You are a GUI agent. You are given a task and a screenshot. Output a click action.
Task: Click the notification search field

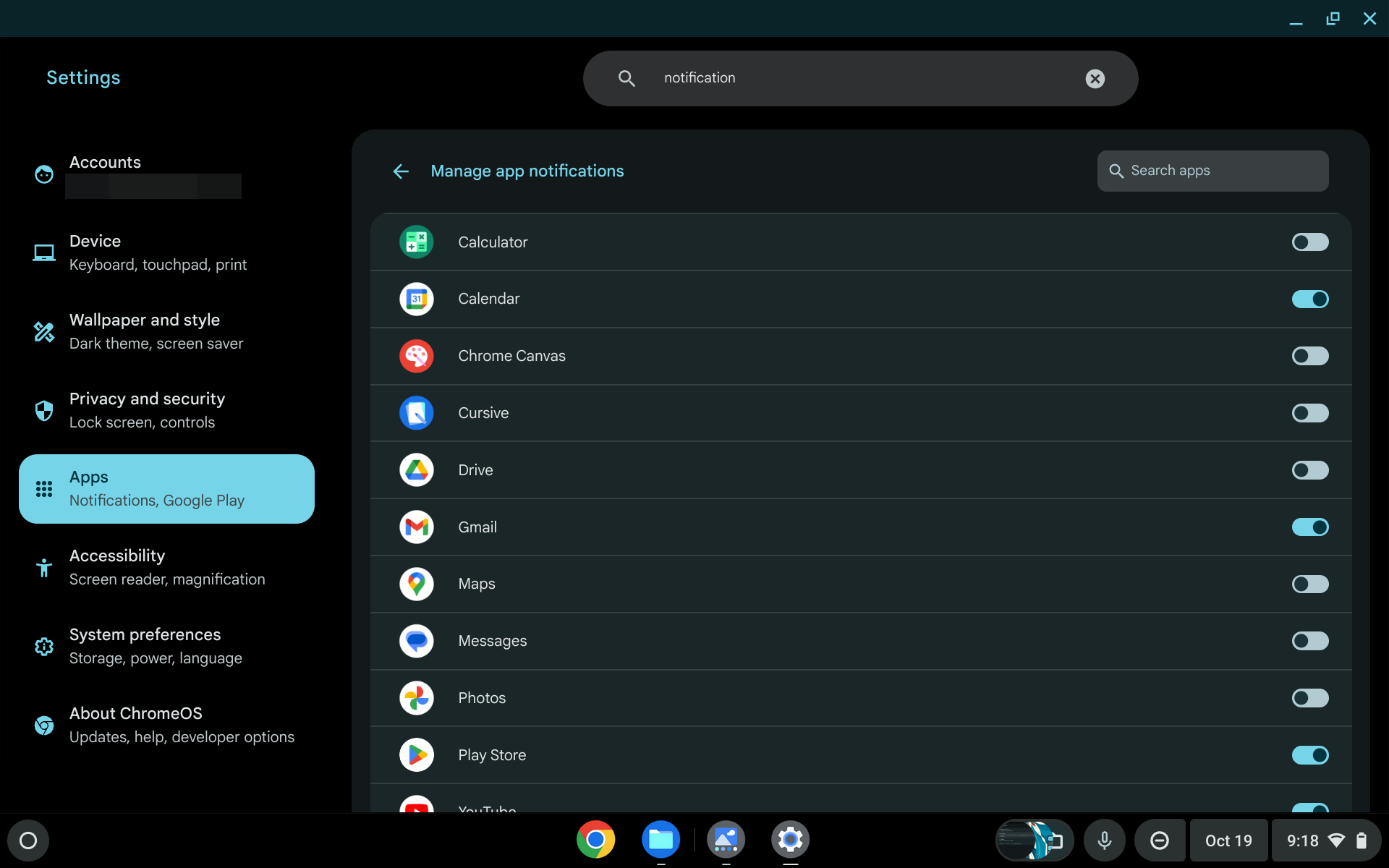[860, 78]
